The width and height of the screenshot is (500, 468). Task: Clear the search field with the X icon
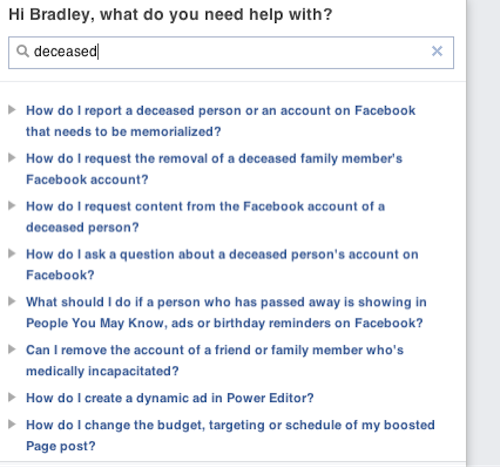[x=437, y=51]
